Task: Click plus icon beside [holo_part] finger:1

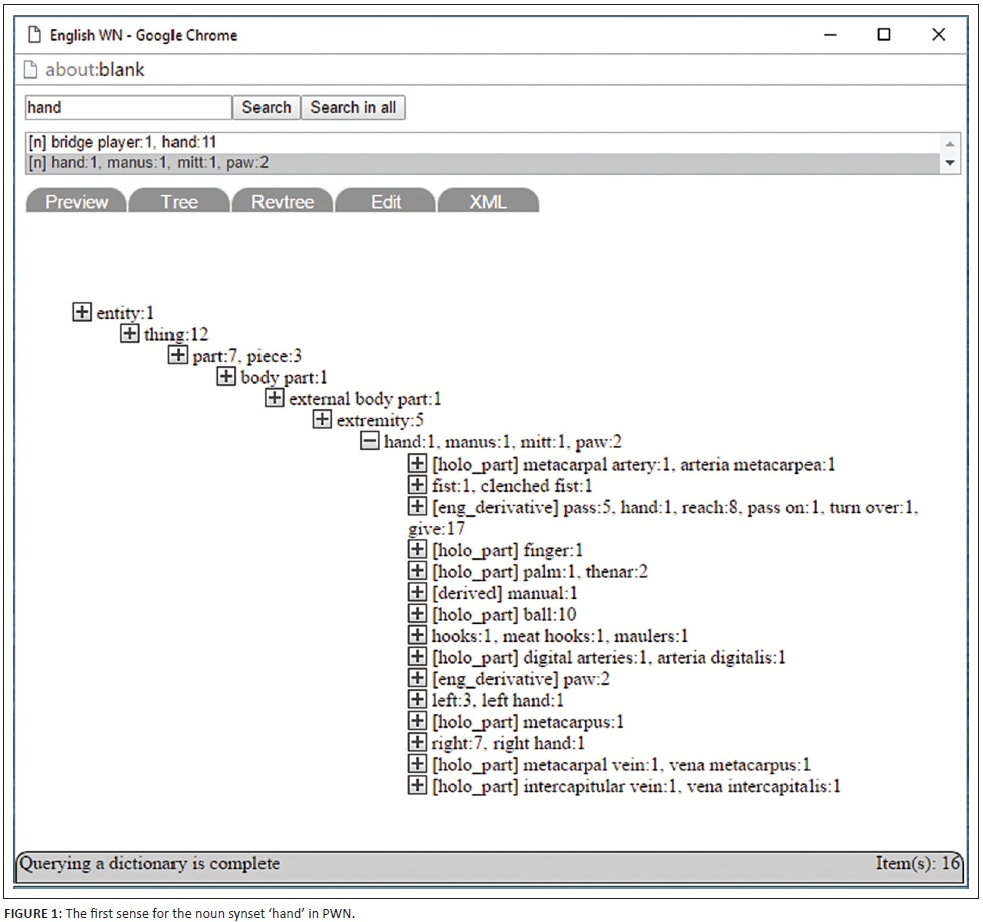Action: click(x=418, y=549)
